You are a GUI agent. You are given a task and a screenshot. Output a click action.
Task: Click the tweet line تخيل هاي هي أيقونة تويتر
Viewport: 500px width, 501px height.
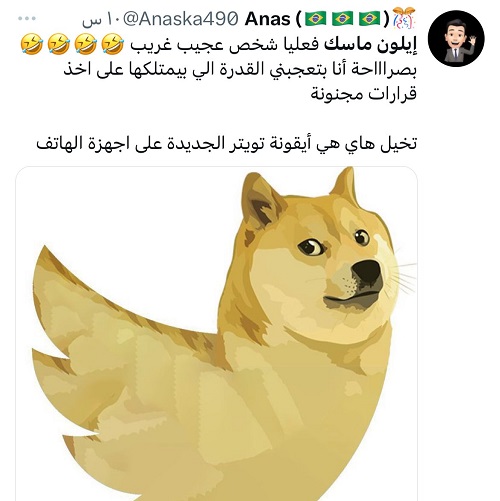(x=227, y=143)
